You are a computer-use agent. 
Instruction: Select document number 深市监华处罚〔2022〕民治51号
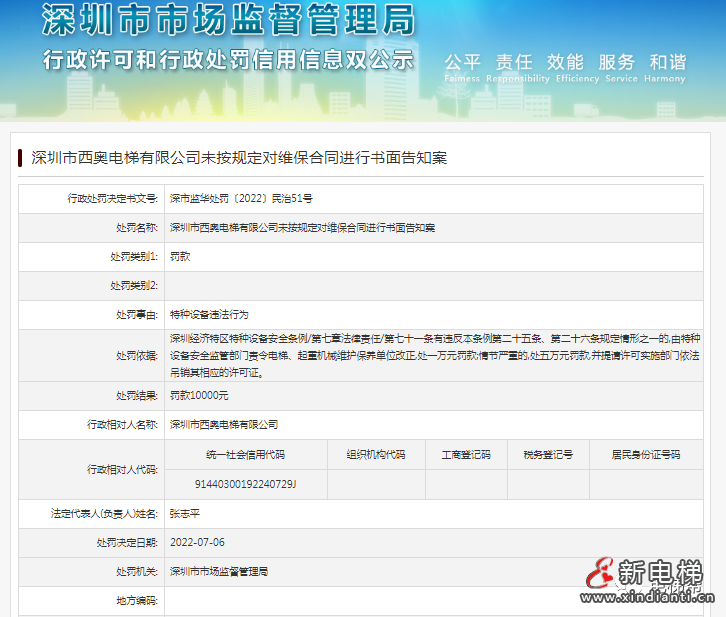click(x=241, y=199)
